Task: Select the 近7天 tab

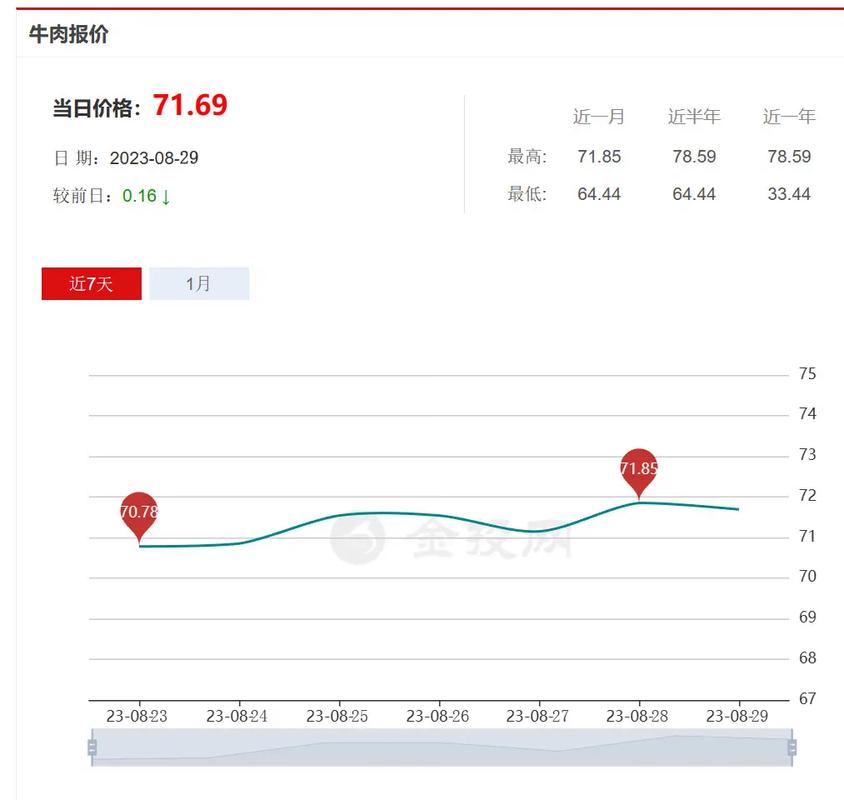Action: coord(91,283)
